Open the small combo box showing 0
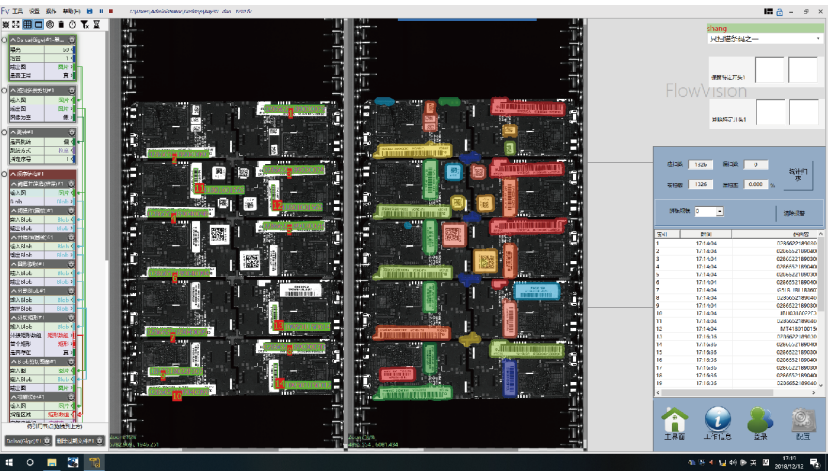Image resolution: width=830 pixels, height=476 pixels. pyautogui.click(x=709, y=211)
